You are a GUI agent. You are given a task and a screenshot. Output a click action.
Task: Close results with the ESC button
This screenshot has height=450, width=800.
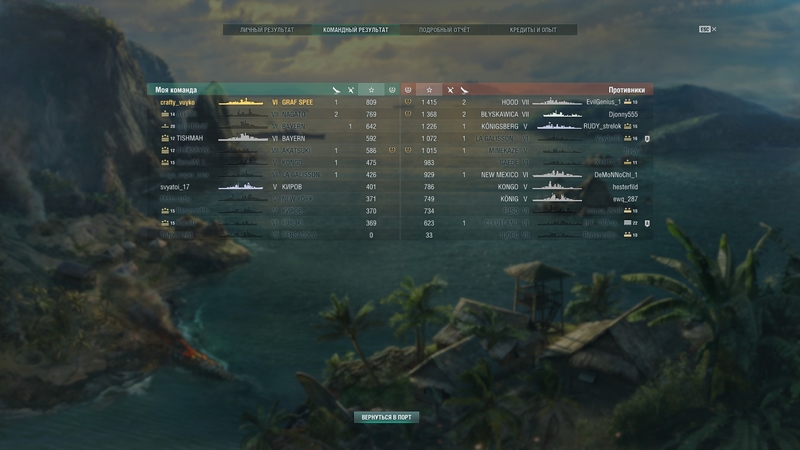(707, 29)
